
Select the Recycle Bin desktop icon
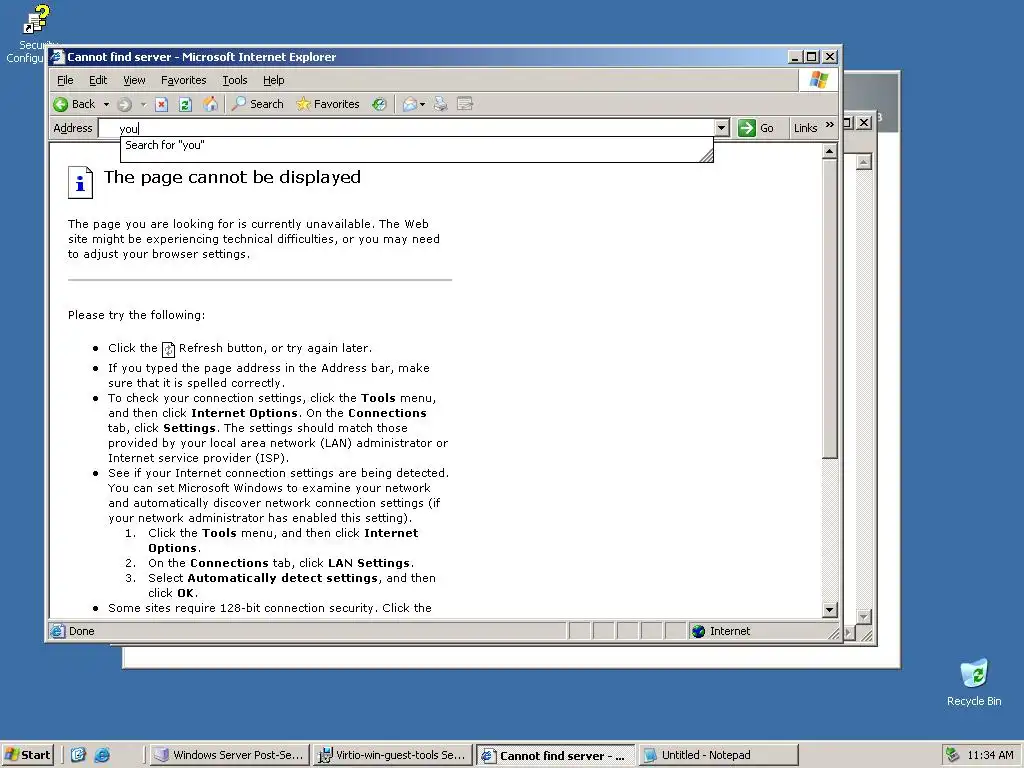(x=974, y=683)
